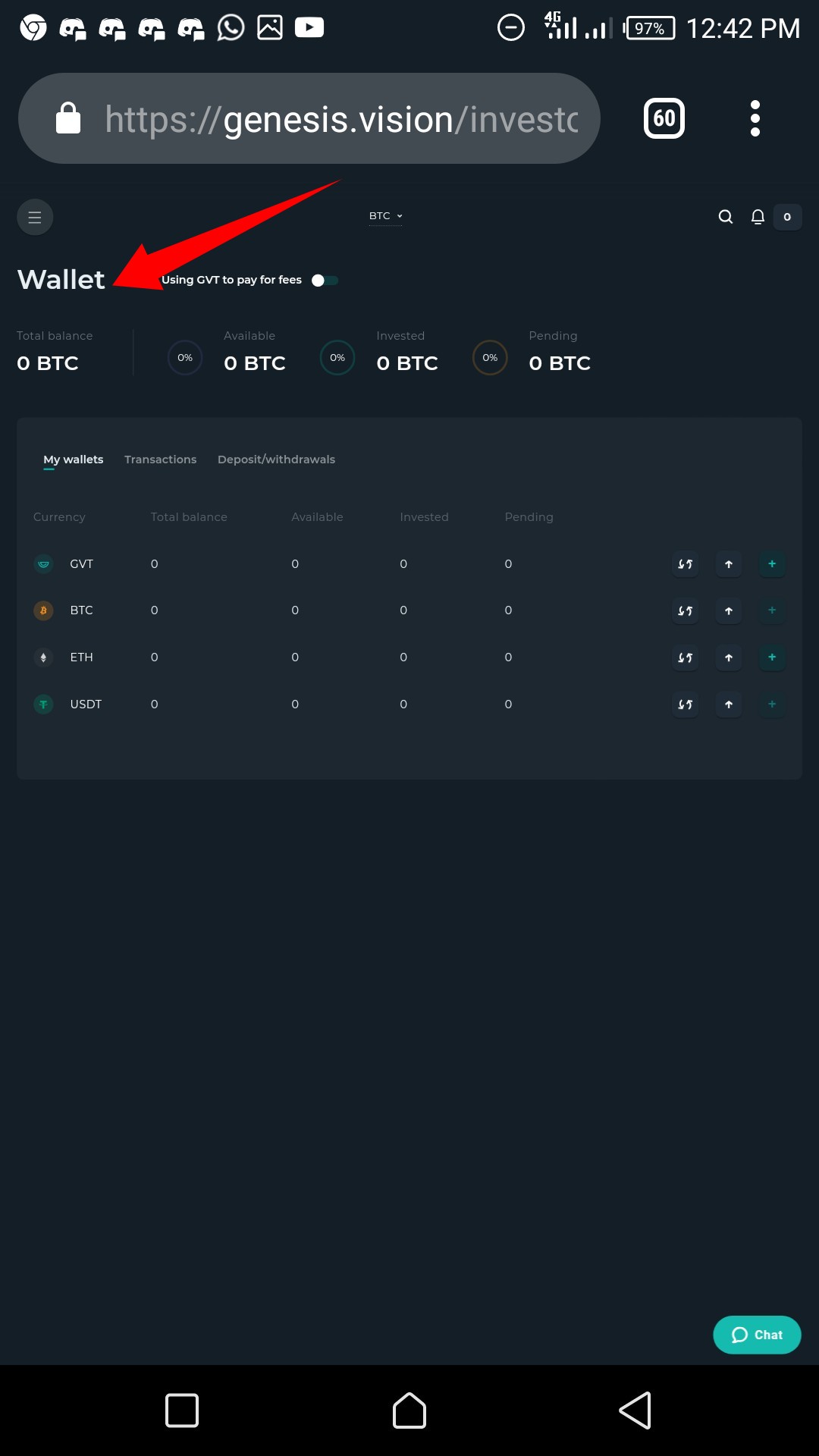Tap the notification count badge
The image size is (819, 1456).
click(787, 217)
